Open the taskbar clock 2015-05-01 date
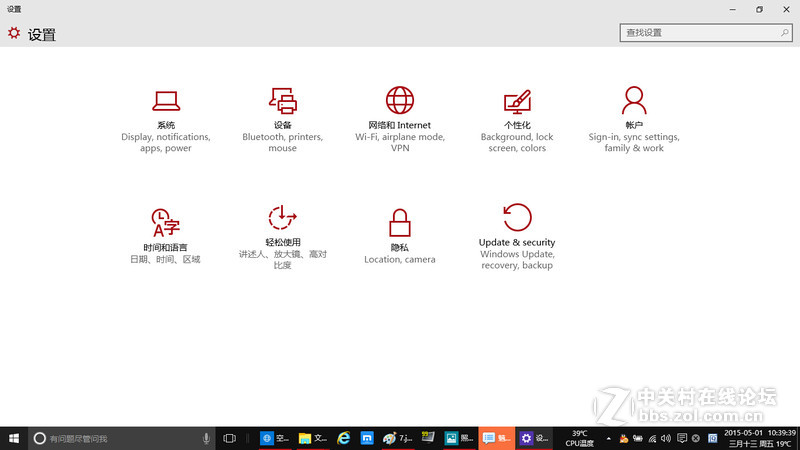This screenshot has width=800, height=450. point(760,438)
